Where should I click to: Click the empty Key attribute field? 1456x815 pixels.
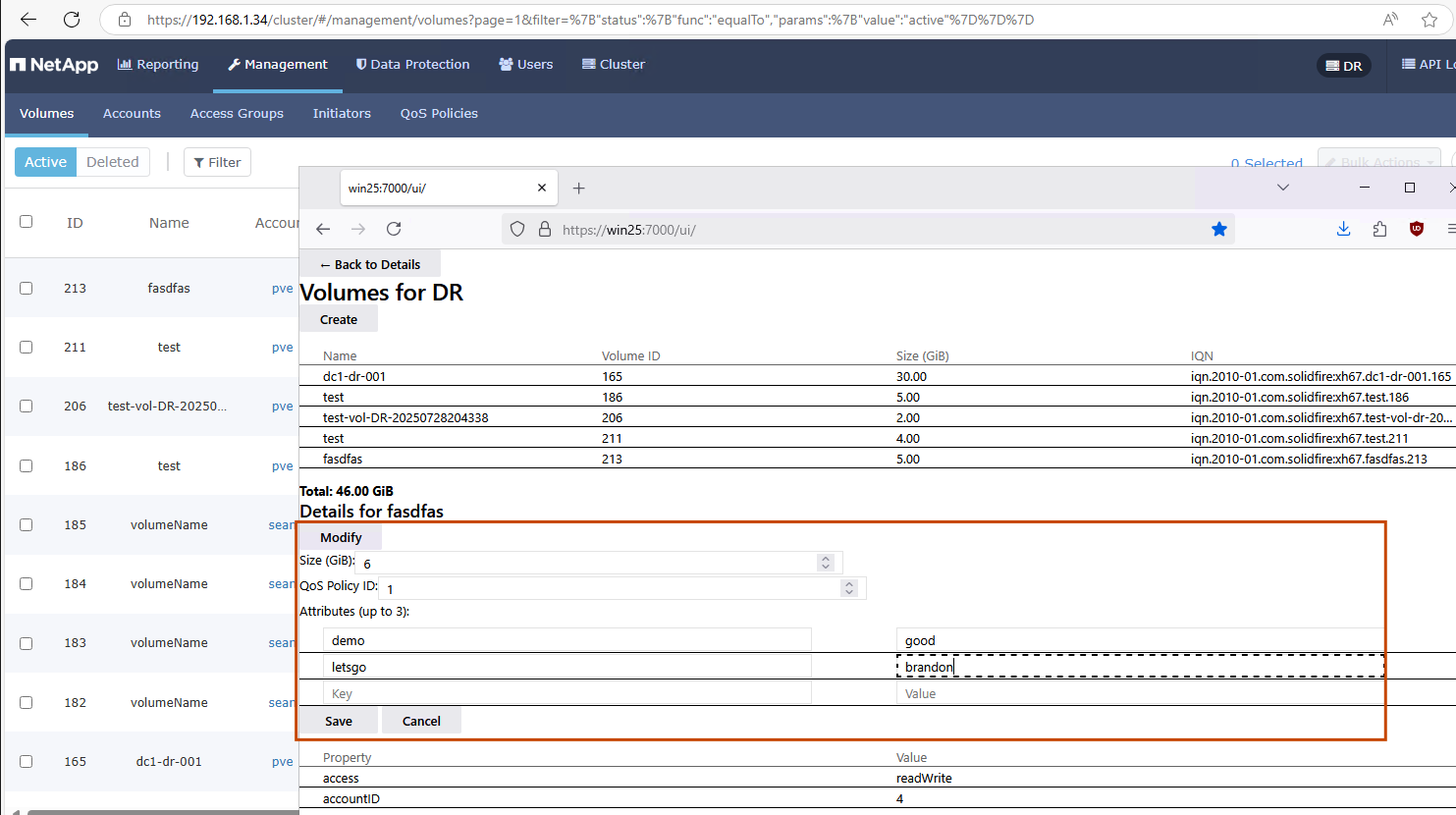(x=567, y=693)
